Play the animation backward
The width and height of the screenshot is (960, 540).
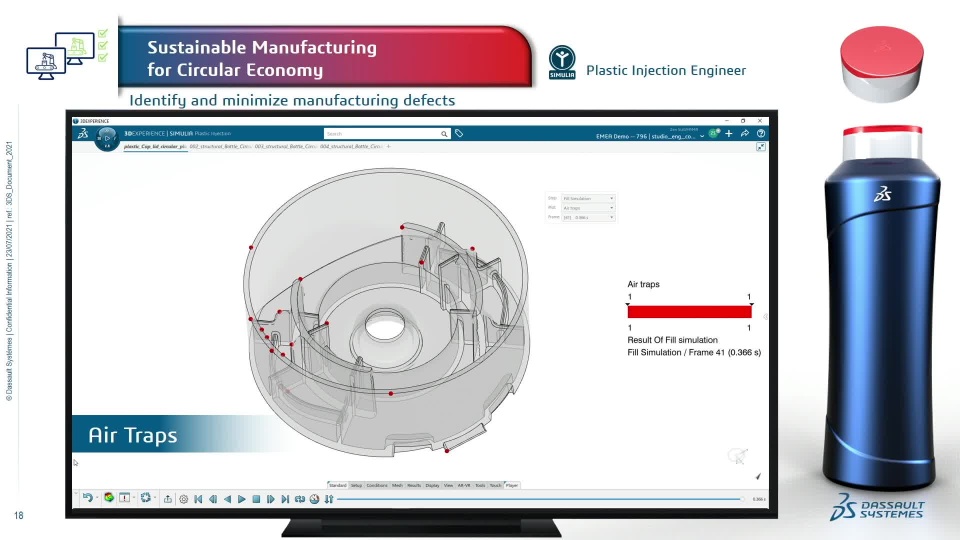227,499
